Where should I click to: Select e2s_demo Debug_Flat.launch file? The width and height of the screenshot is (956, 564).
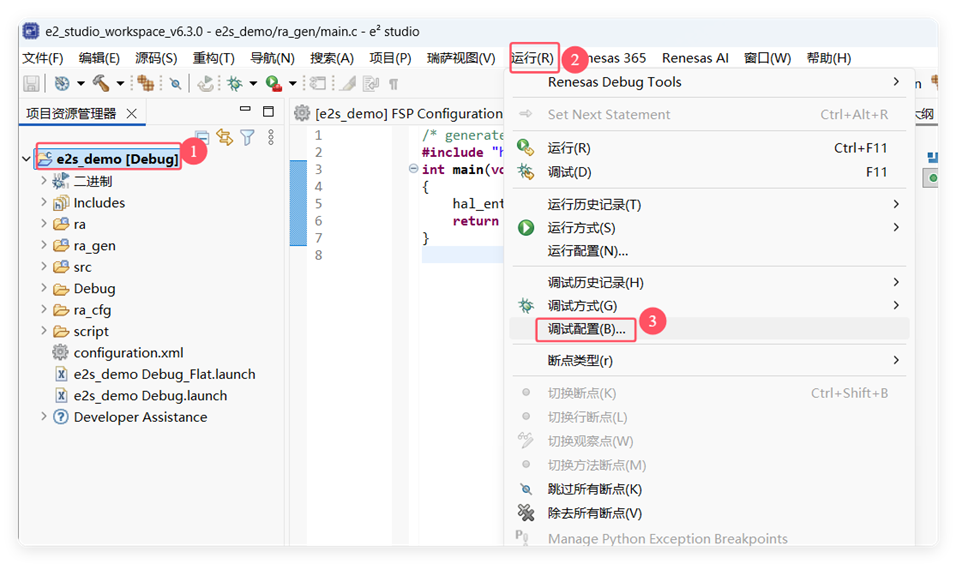pos(164,374)
